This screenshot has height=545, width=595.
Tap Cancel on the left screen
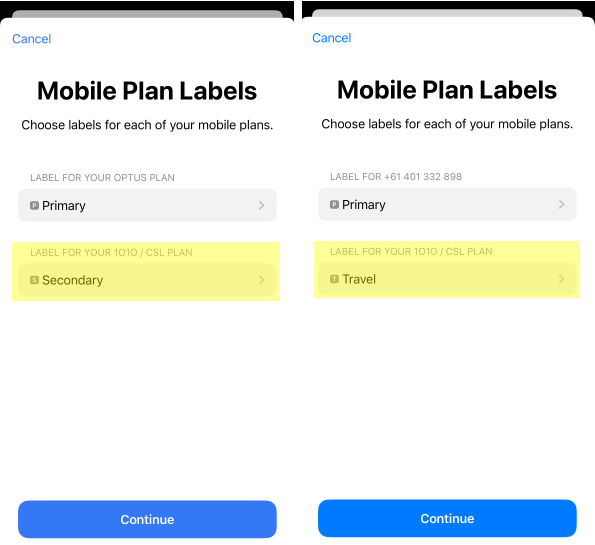click(x=31, y=39)
